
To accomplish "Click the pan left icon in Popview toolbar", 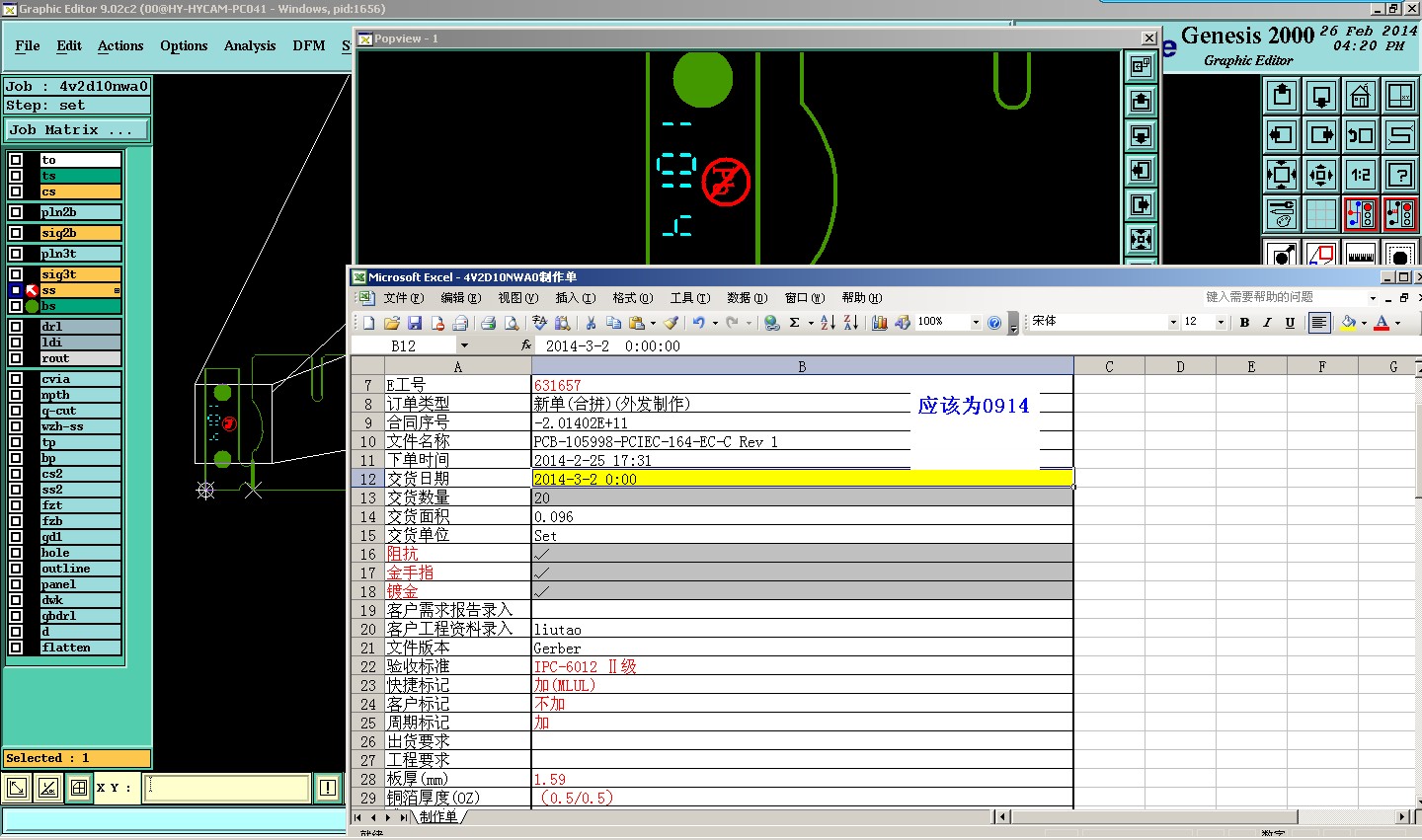I will (x=1141, y=171).
